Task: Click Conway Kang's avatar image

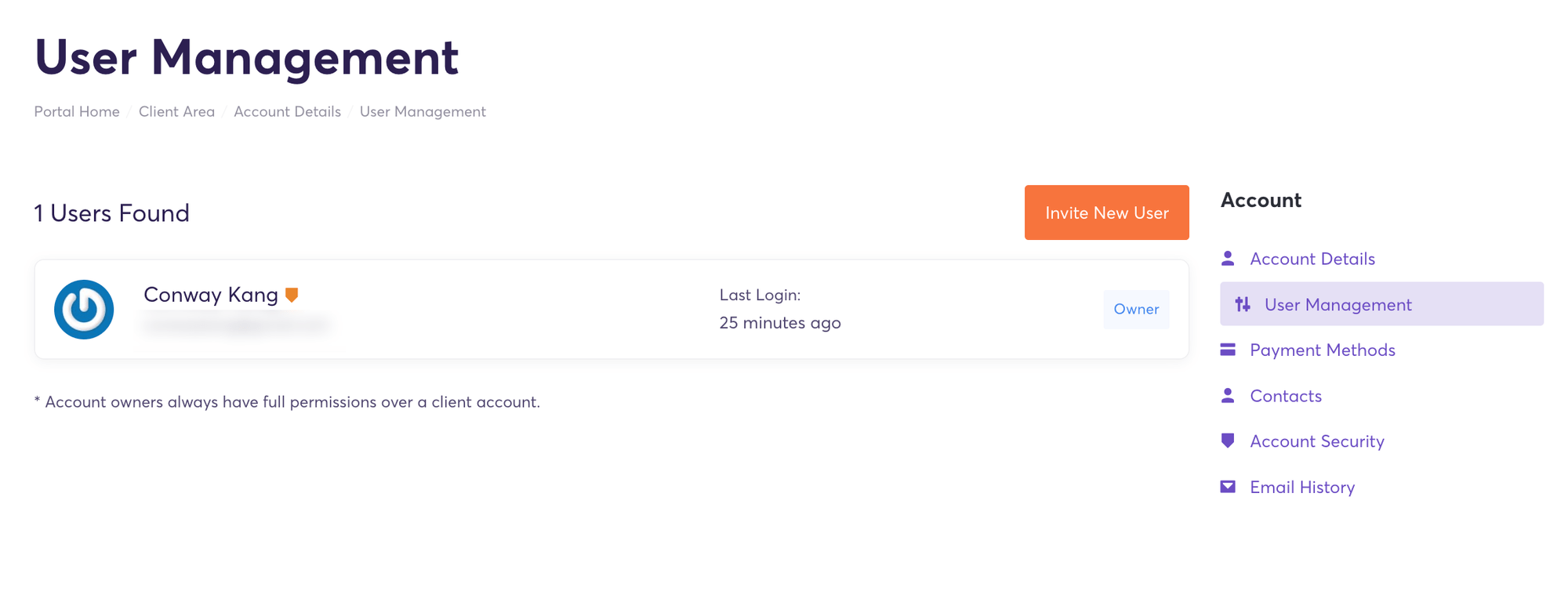Action: tap(84, 310)
